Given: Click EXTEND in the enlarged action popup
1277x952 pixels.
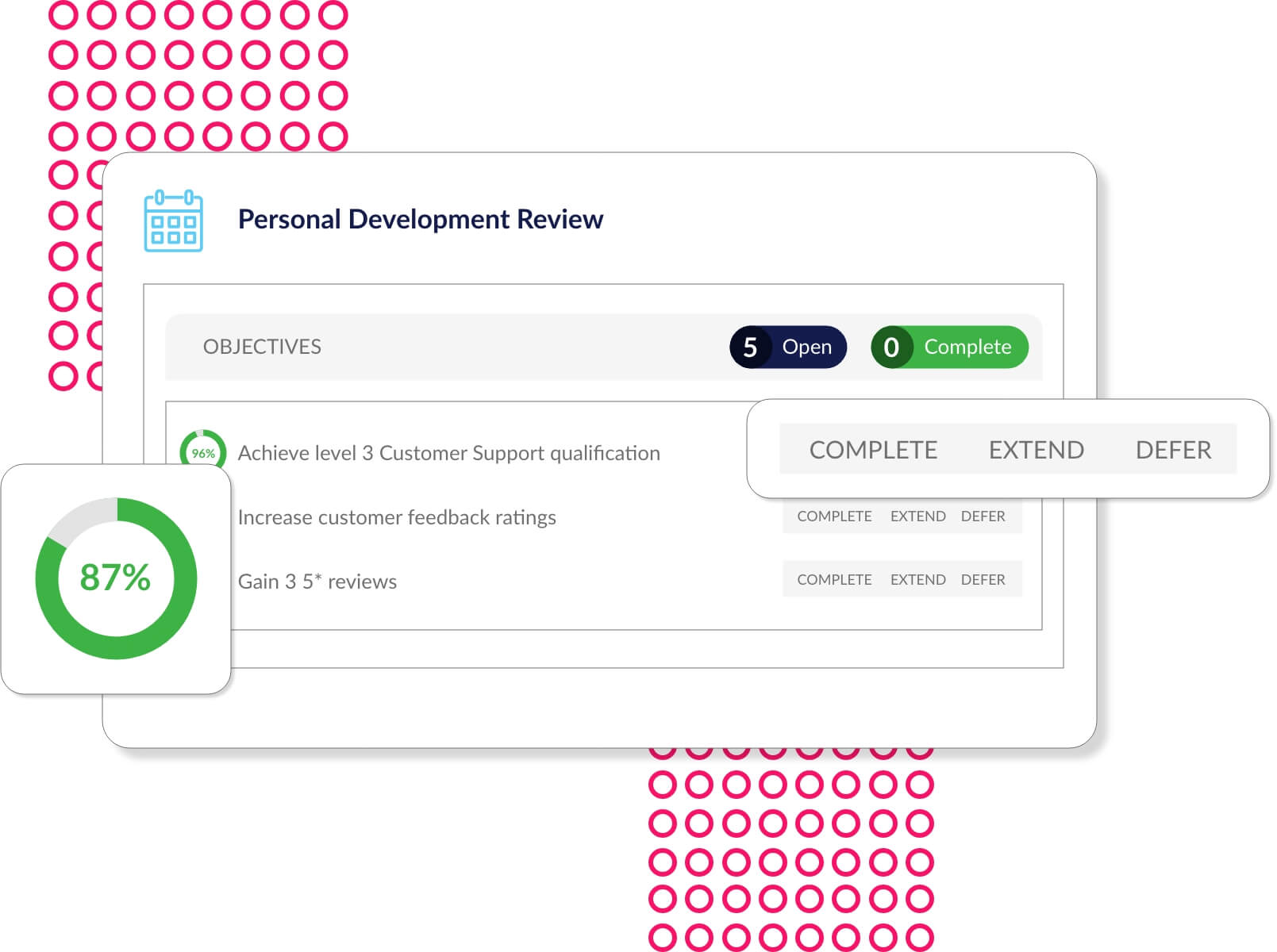Looking at the screenshot, I should (x=1036, y=450).
